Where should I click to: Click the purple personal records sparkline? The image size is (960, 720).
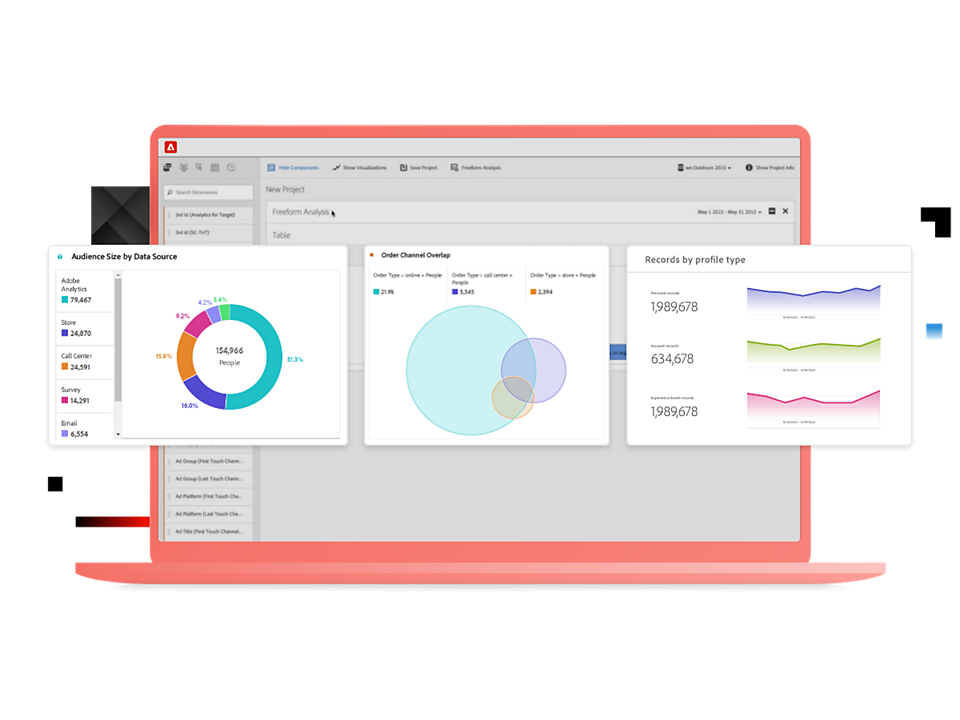tap(814, 300)
